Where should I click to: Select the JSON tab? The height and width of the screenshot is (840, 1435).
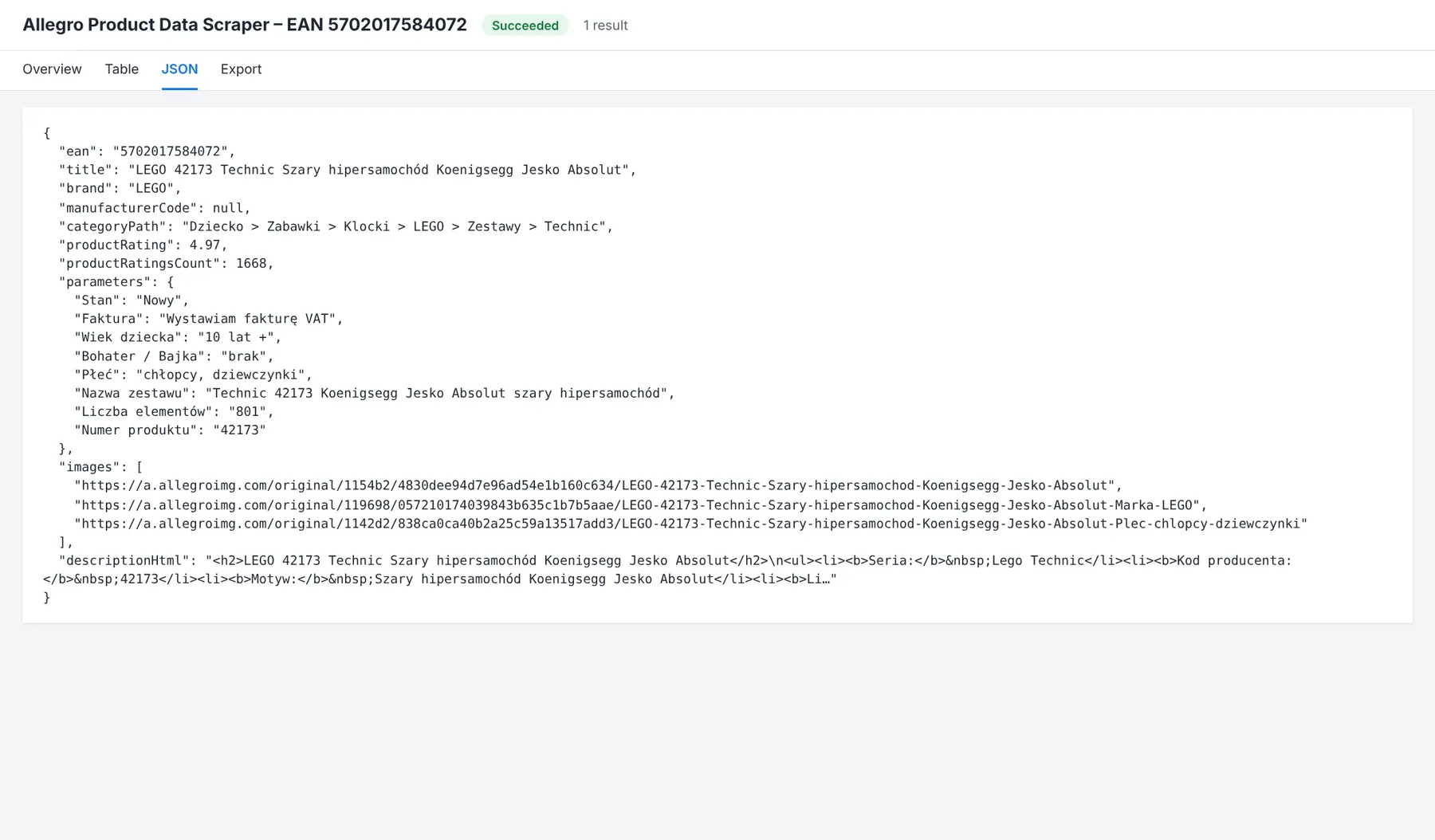coord(179,69)
